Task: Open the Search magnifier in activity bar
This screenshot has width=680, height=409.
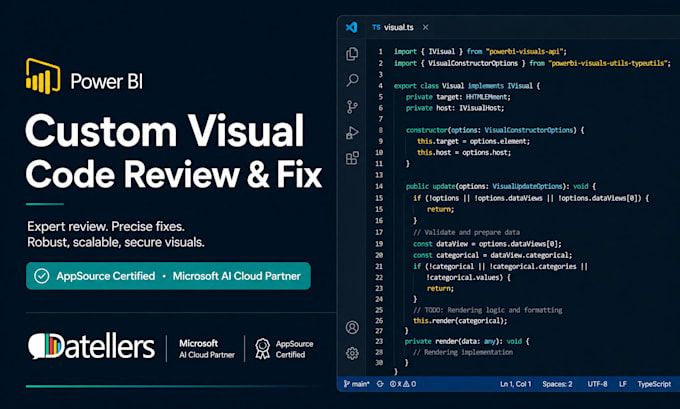Action: [x=352, y=80]
